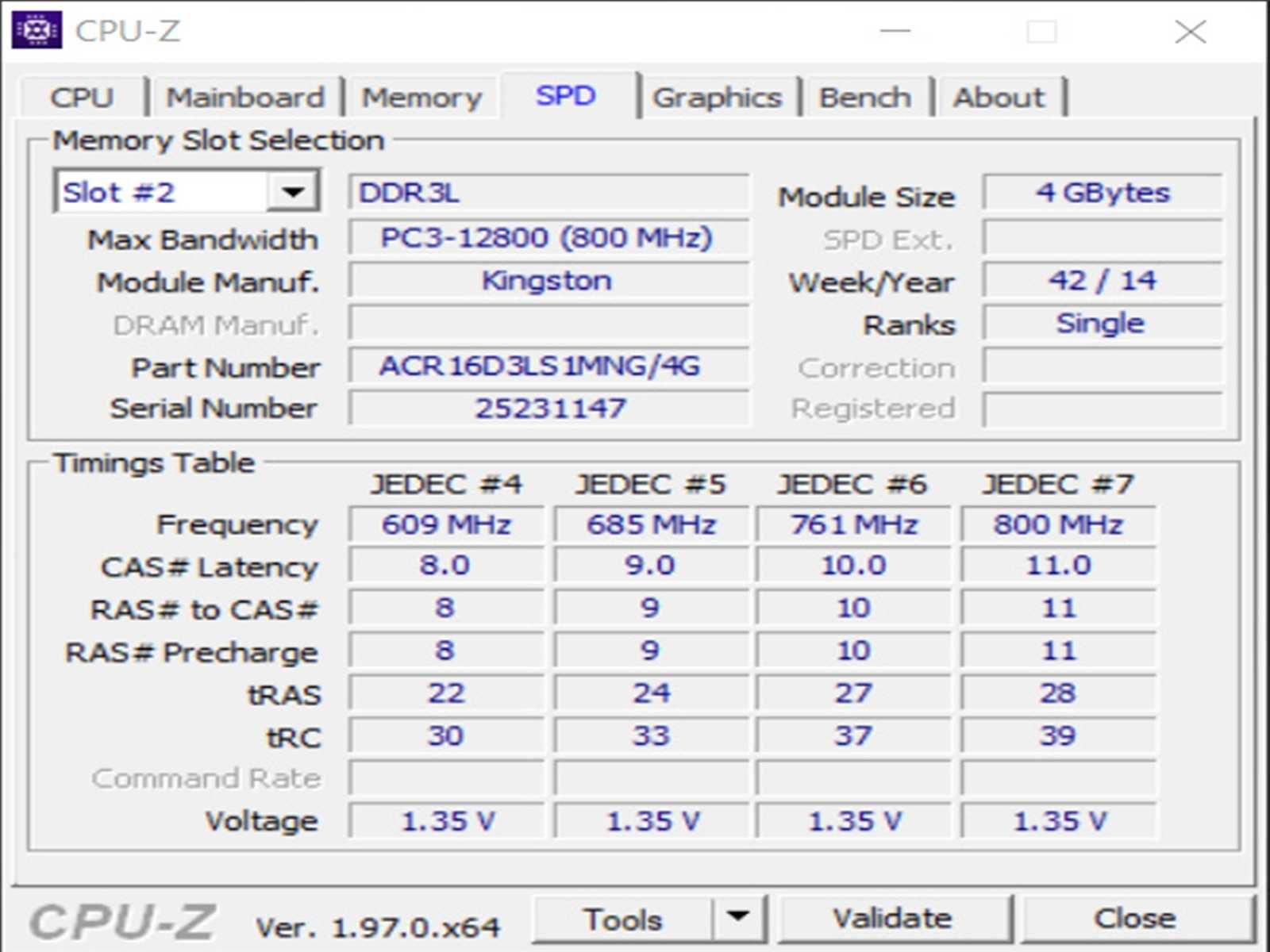1270x952 pixels.
Task: Close the CPU-Z window with X
Action: pos(1190,31)
